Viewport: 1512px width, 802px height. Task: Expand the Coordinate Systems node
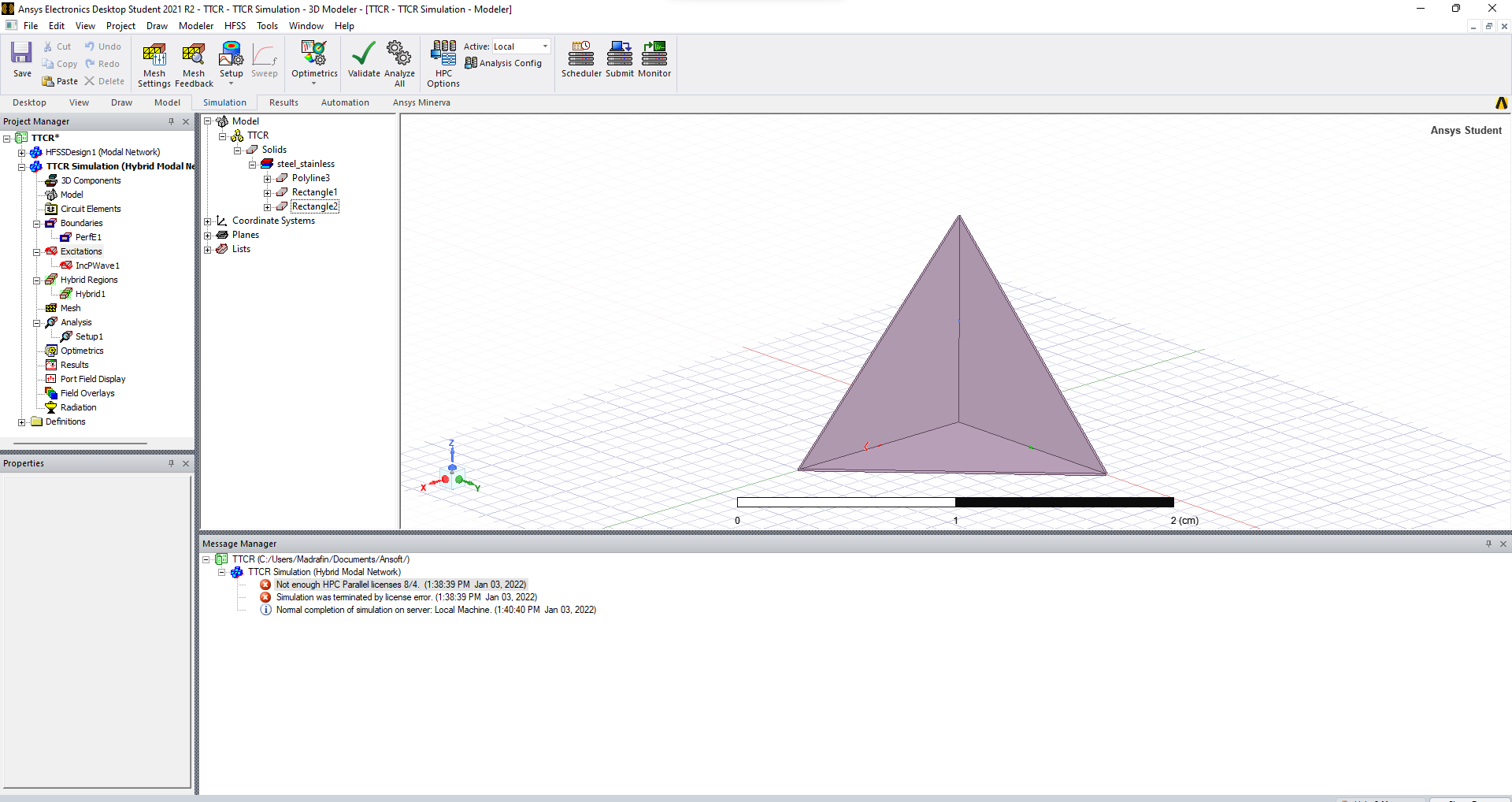click(x=208, y=221)
